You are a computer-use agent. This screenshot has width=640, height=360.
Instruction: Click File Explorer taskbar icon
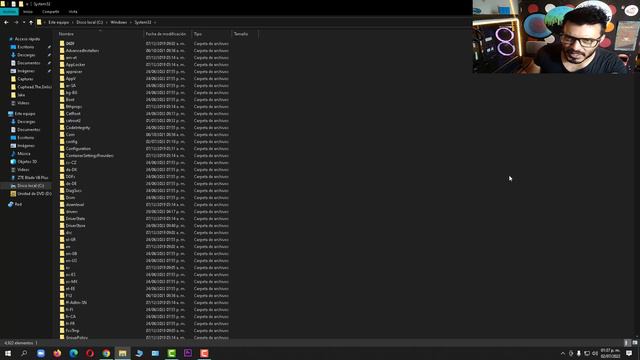[122, 353]
